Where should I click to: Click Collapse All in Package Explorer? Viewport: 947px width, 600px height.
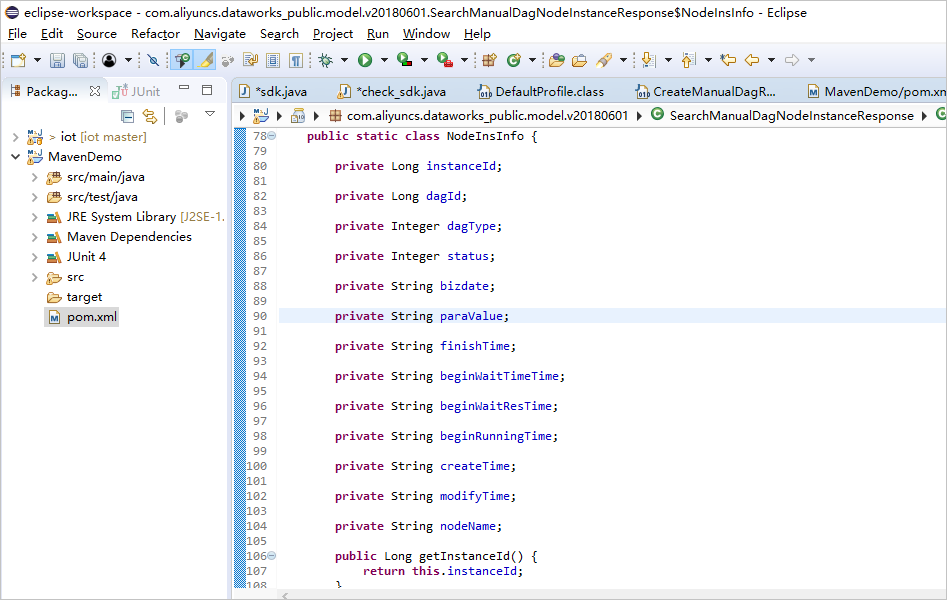[x=127, y=115]
